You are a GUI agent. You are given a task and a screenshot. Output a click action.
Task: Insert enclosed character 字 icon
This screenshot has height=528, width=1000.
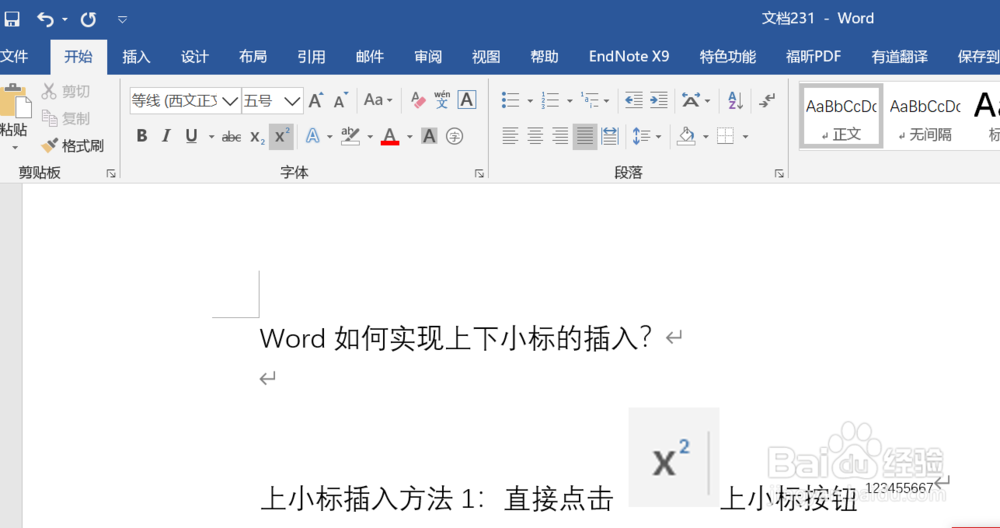tap(454, 136)
